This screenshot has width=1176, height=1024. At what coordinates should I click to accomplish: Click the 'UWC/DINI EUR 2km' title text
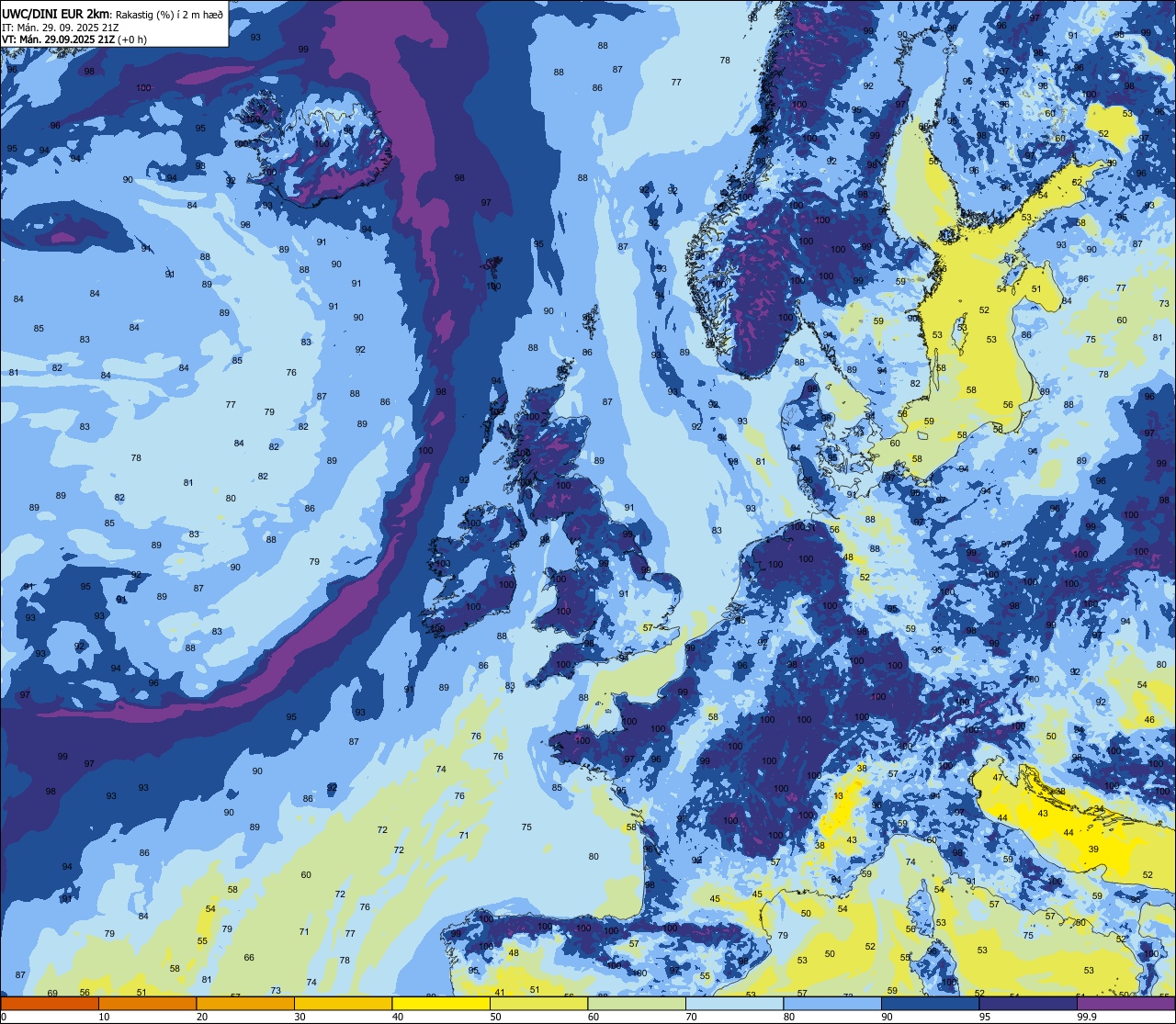point(54,13)
